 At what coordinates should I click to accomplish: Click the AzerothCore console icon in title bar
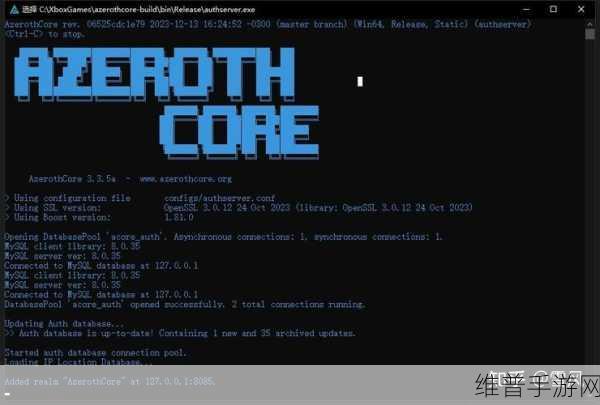[14, 9]
